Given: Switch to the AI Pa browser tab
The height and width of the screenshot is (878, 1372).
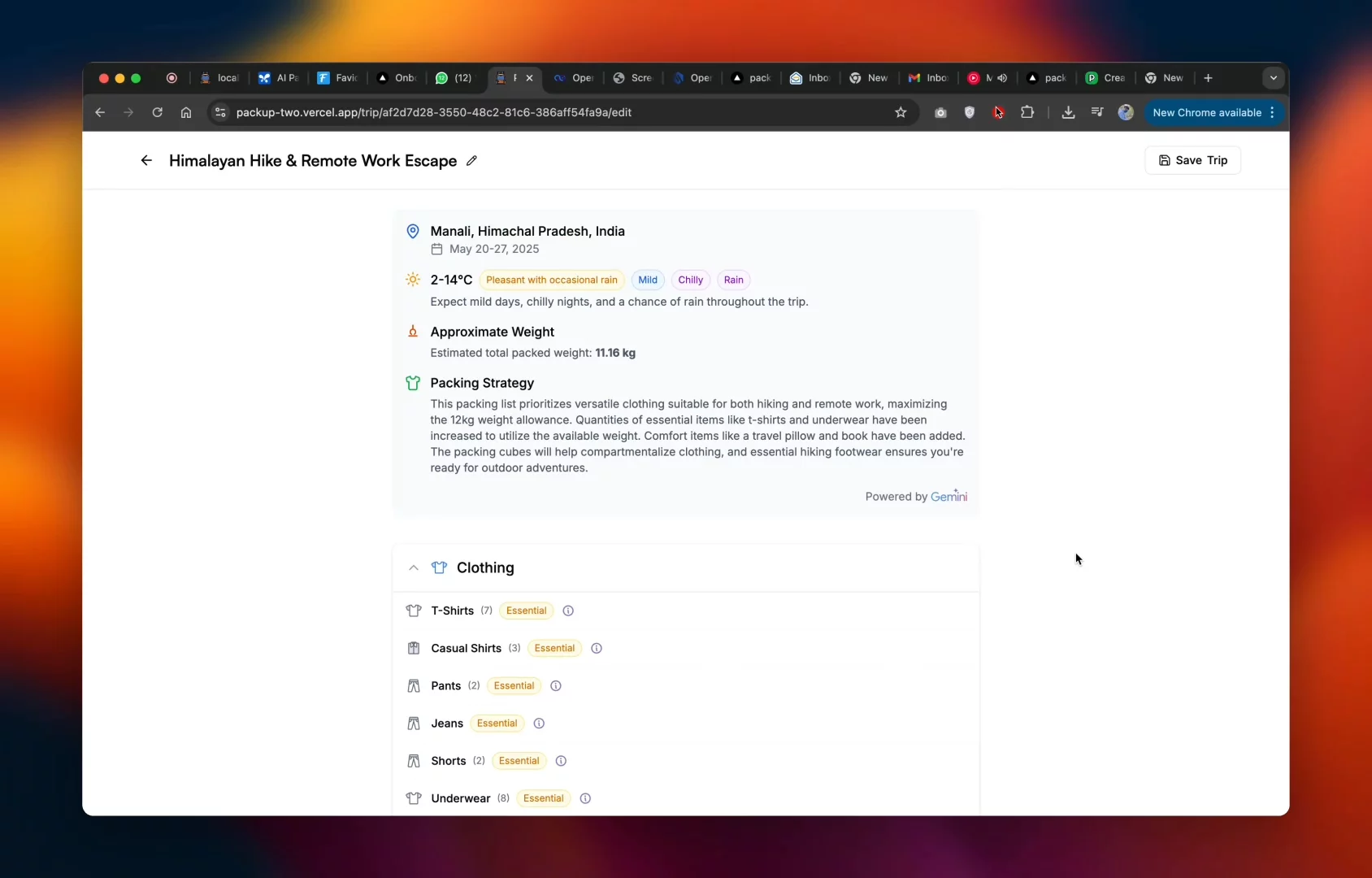Looking at the screenshot, I should coord(278,78).
